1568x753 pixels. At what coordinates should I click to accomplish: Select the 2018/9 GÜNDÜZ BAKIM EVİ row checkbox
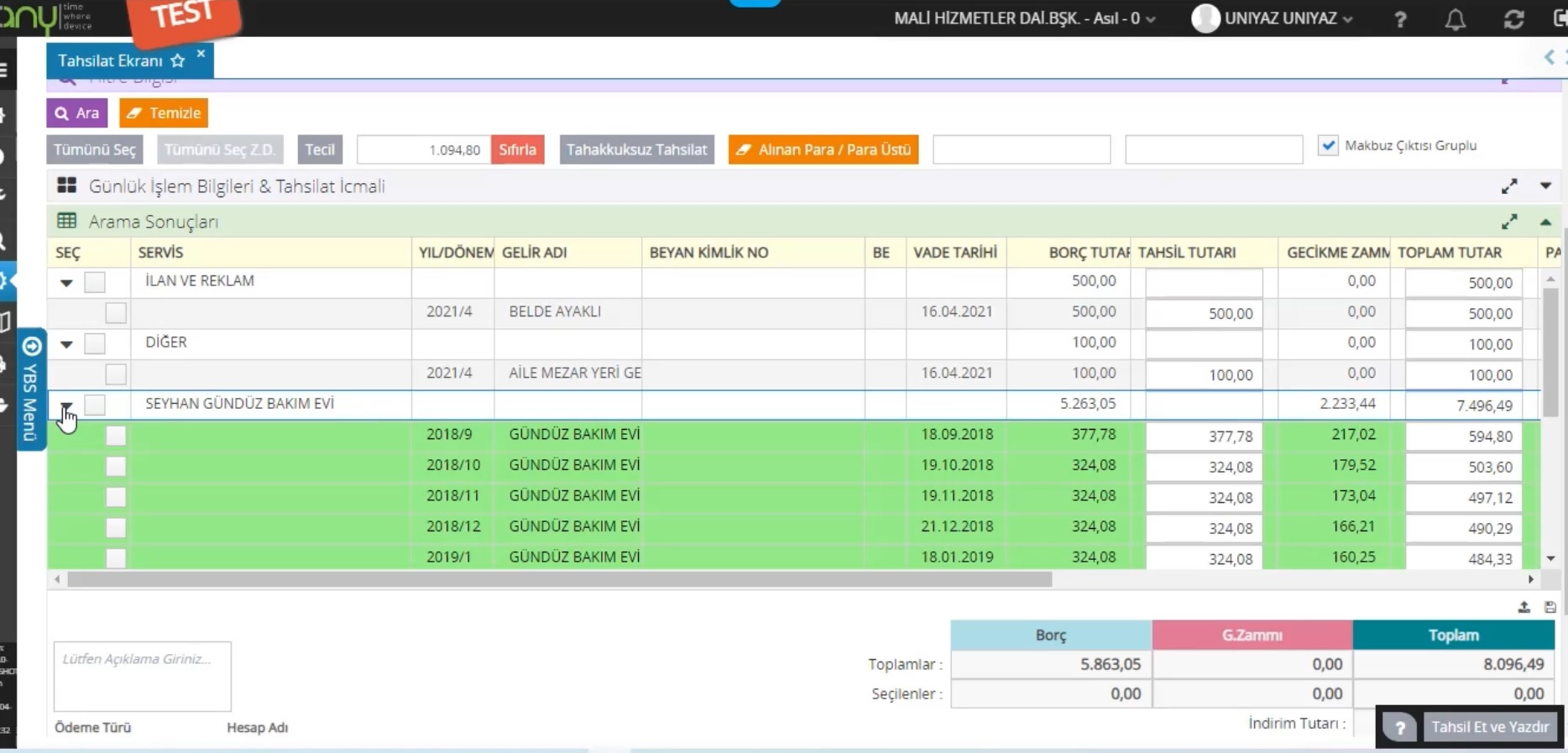pos(116,436)
